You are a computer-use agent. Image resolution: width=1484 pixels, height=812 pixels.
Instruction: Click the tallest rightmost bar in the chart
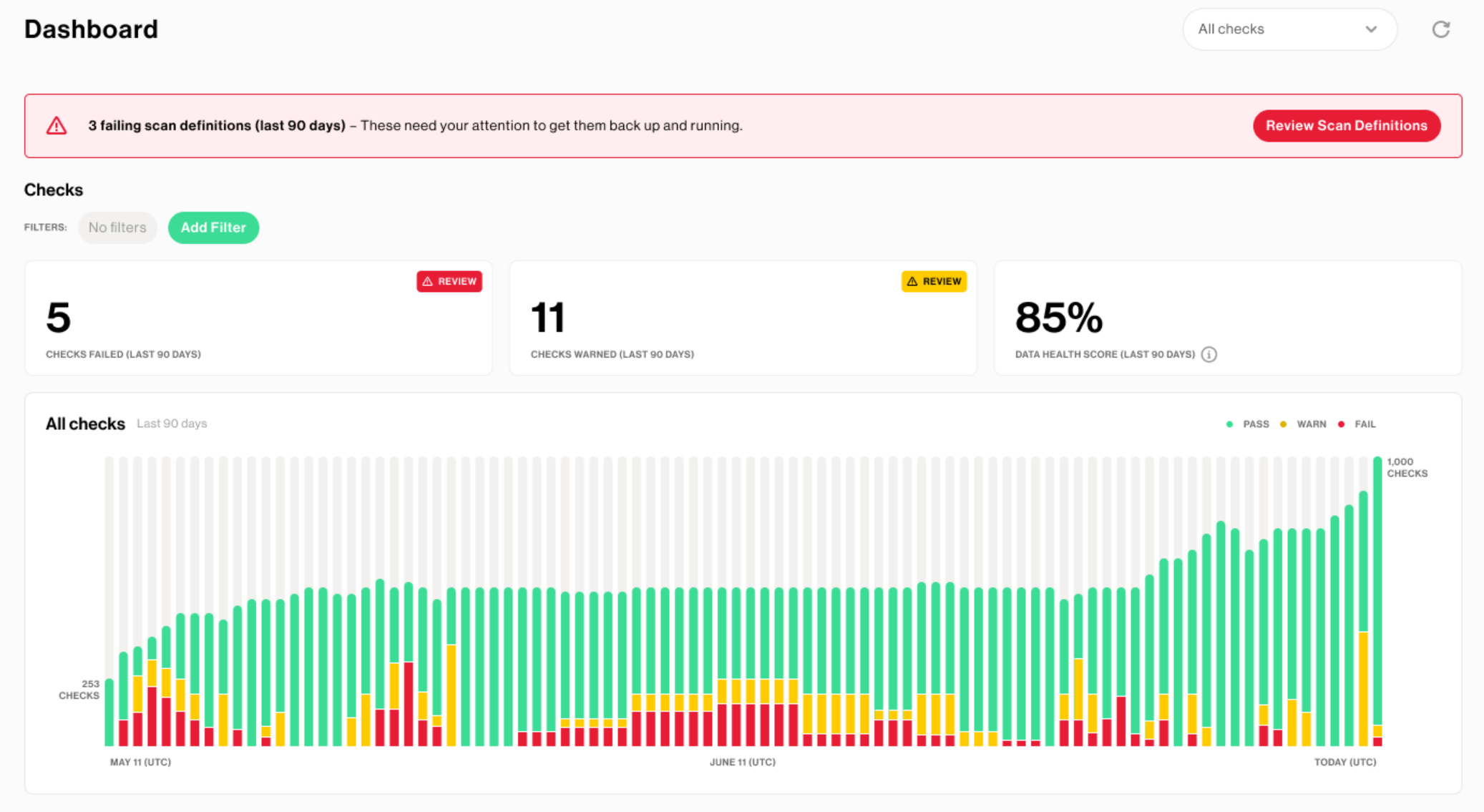[1377, 594]
